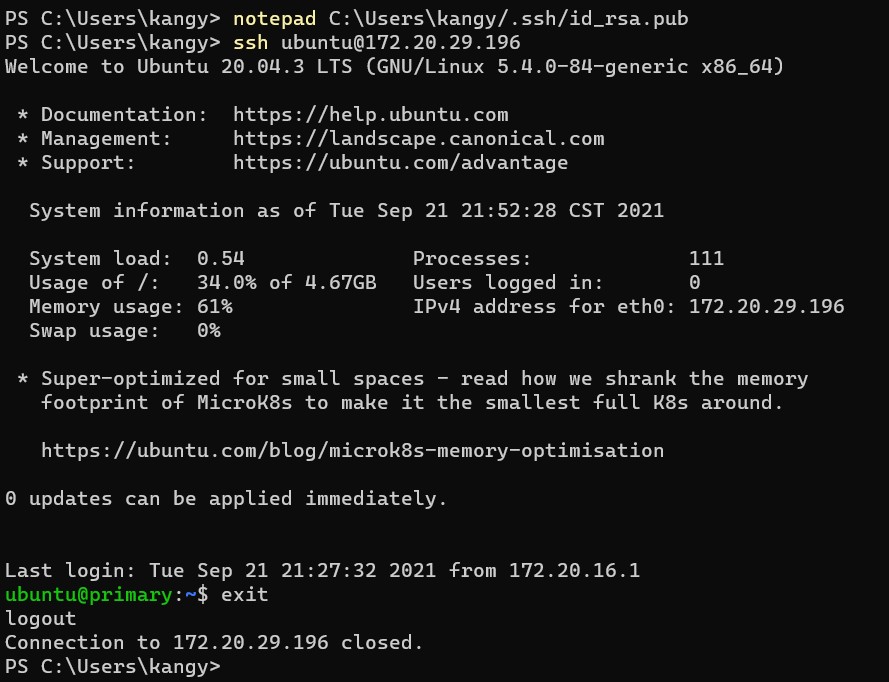Open the landscape.canonical.com management link
Viewport: 889px width, 682px height.
418,139
